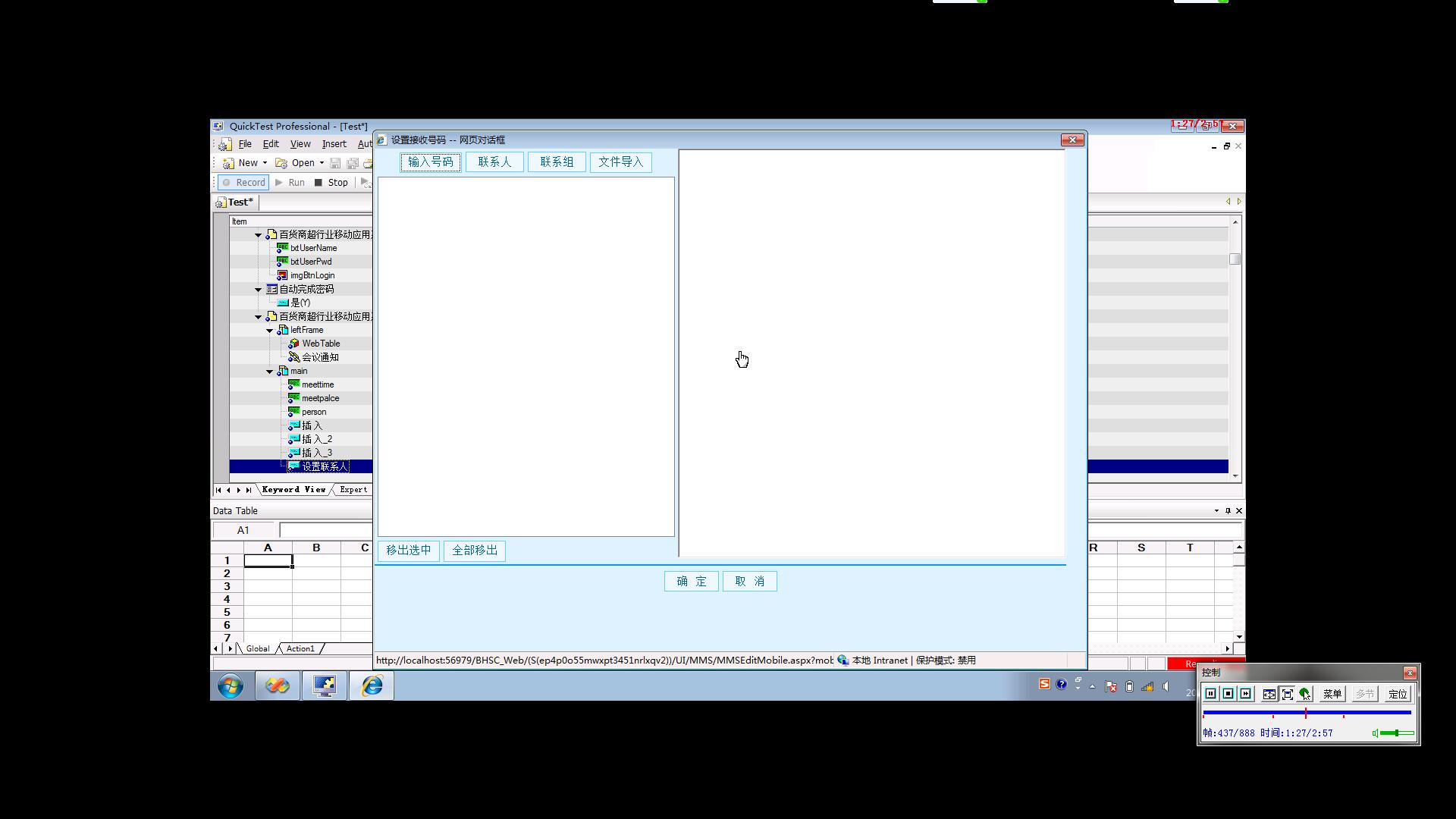Click the imgBtnLogin image icon
This screenshot has height=819, width=1456.
[282, 275]
